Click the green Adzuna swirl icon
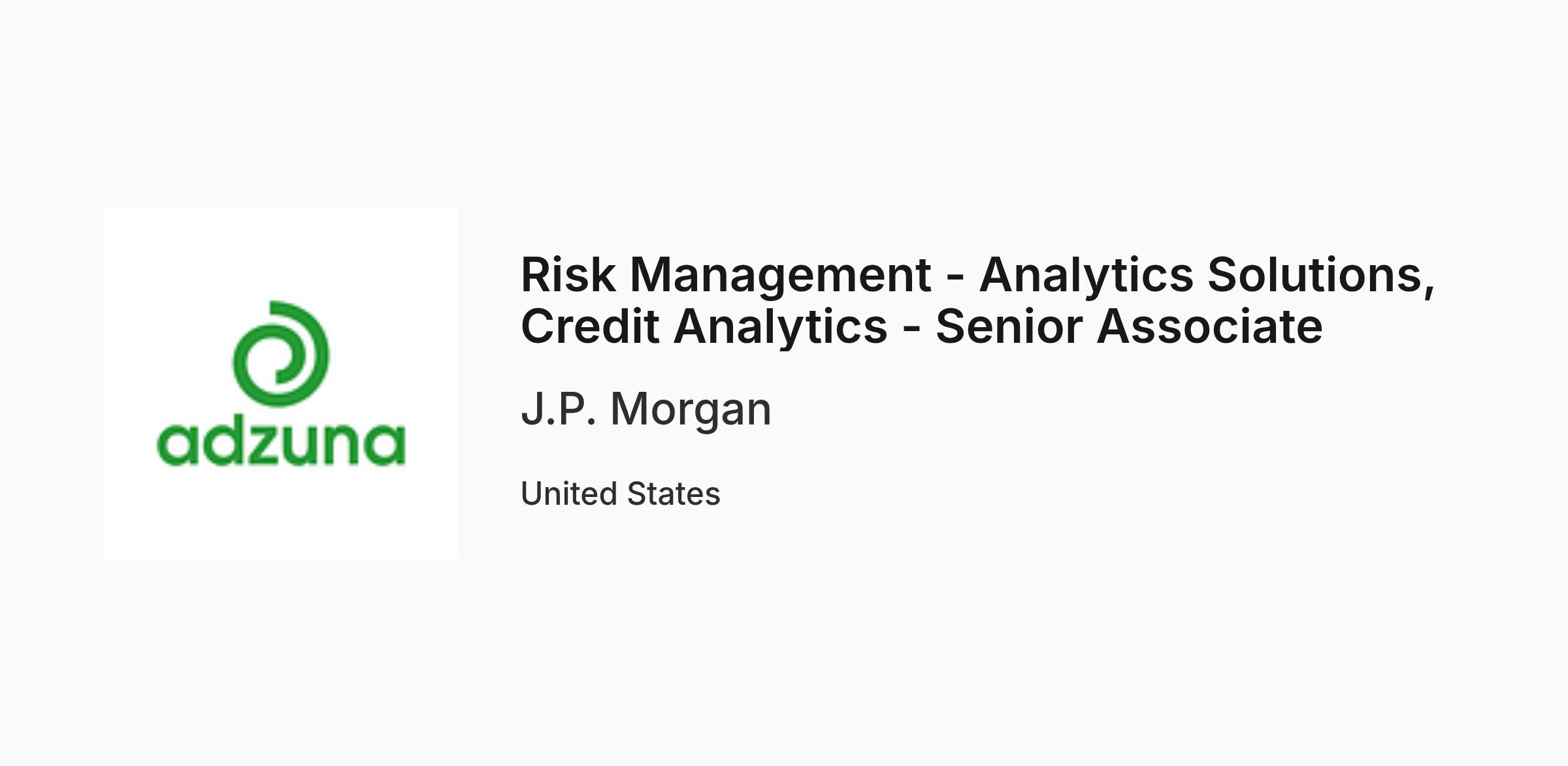The height and width of the screenshot is (766, 1568). [281, 354]
